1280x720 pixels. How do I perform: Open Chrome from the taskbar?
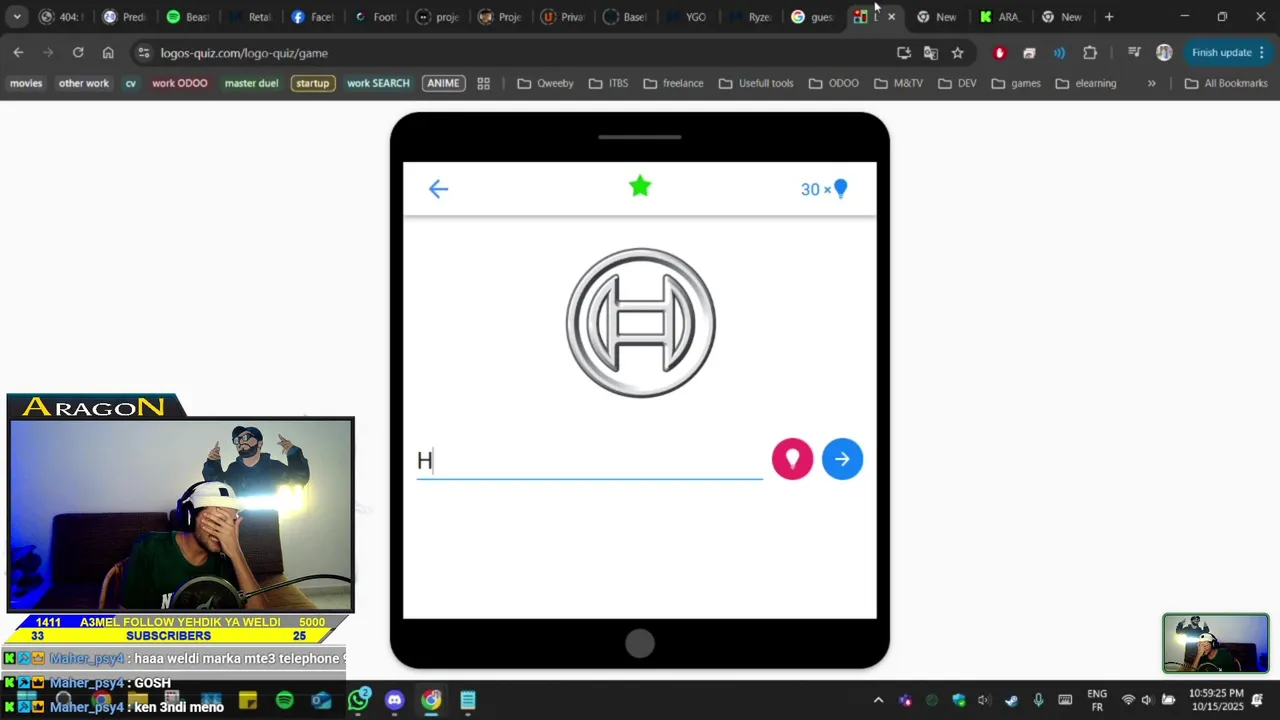click(431, 700)
